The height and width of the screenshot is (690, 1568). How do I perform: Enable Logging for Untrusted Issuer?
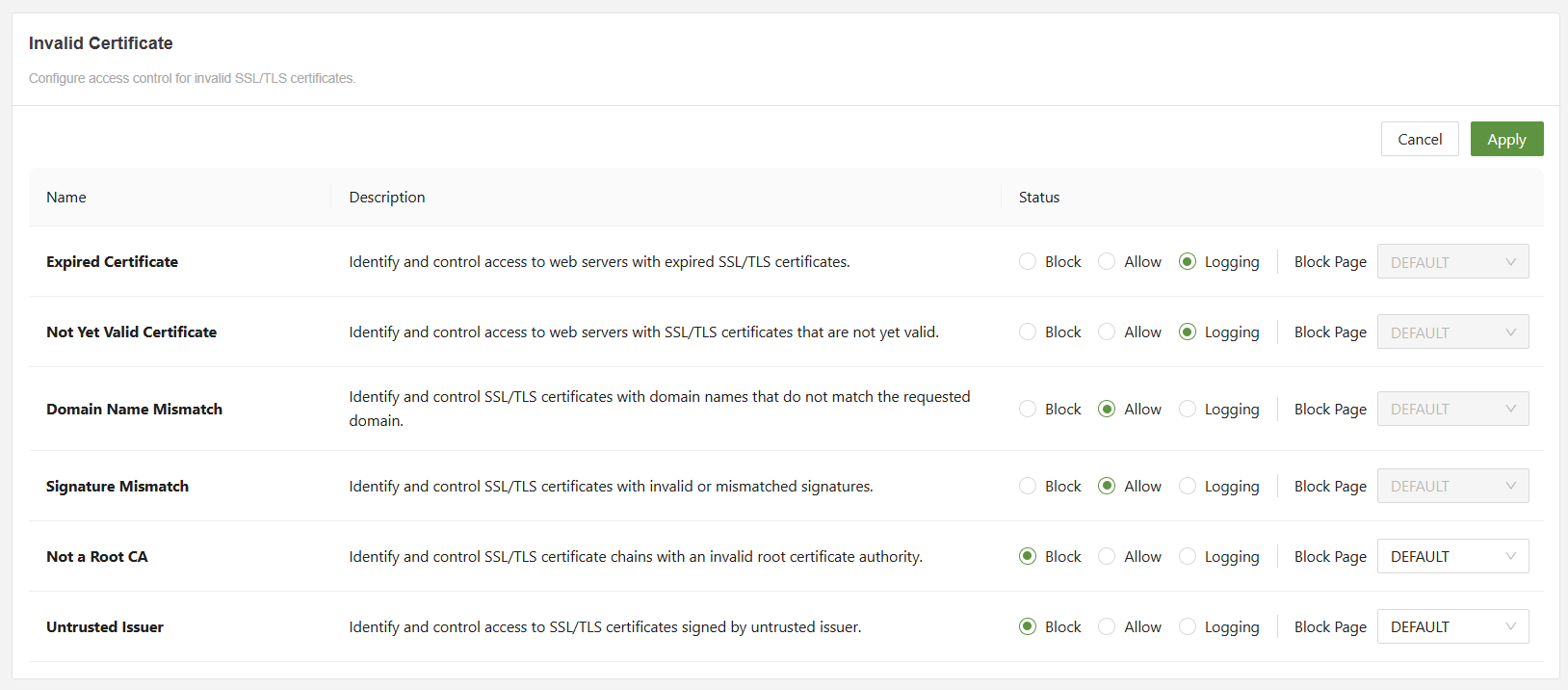pos(1188,626)
